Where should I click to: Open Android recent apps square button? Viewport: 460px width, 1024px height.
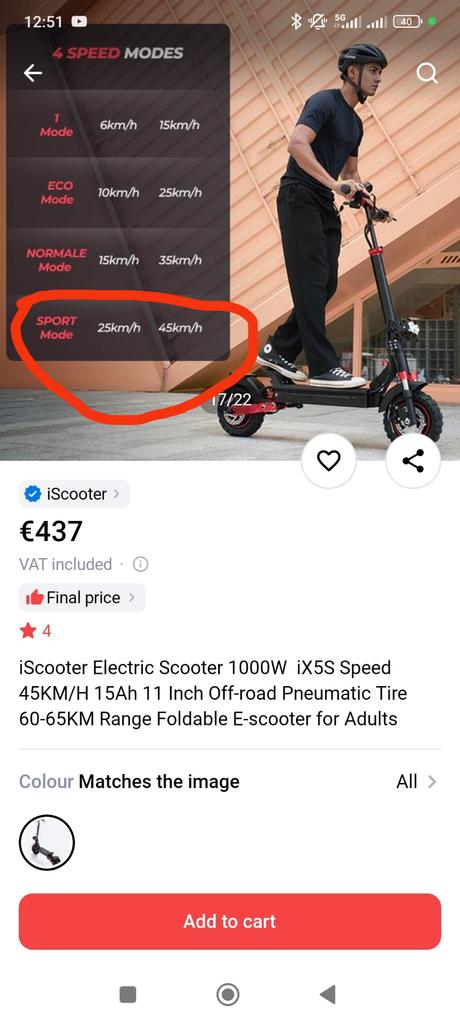pyautogui.click(x=128, y=995)
